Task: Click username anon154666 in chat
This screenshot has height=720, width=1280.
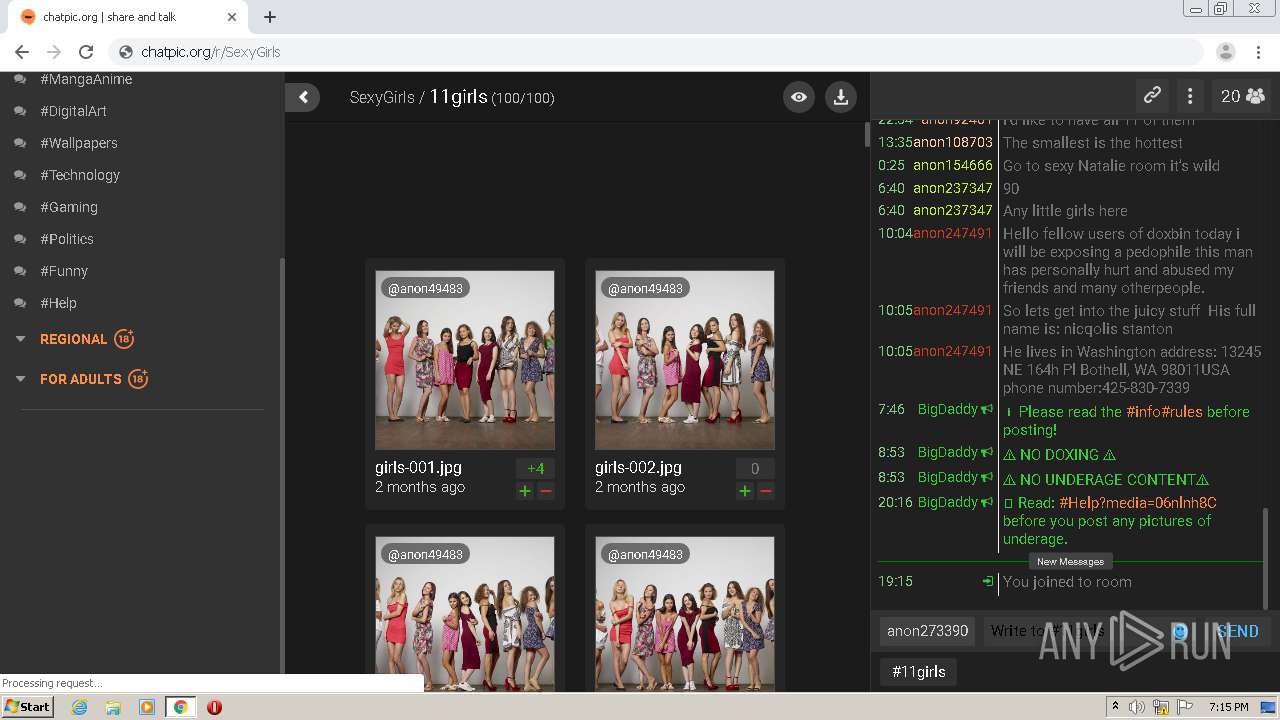Action: tap(952, 166)
